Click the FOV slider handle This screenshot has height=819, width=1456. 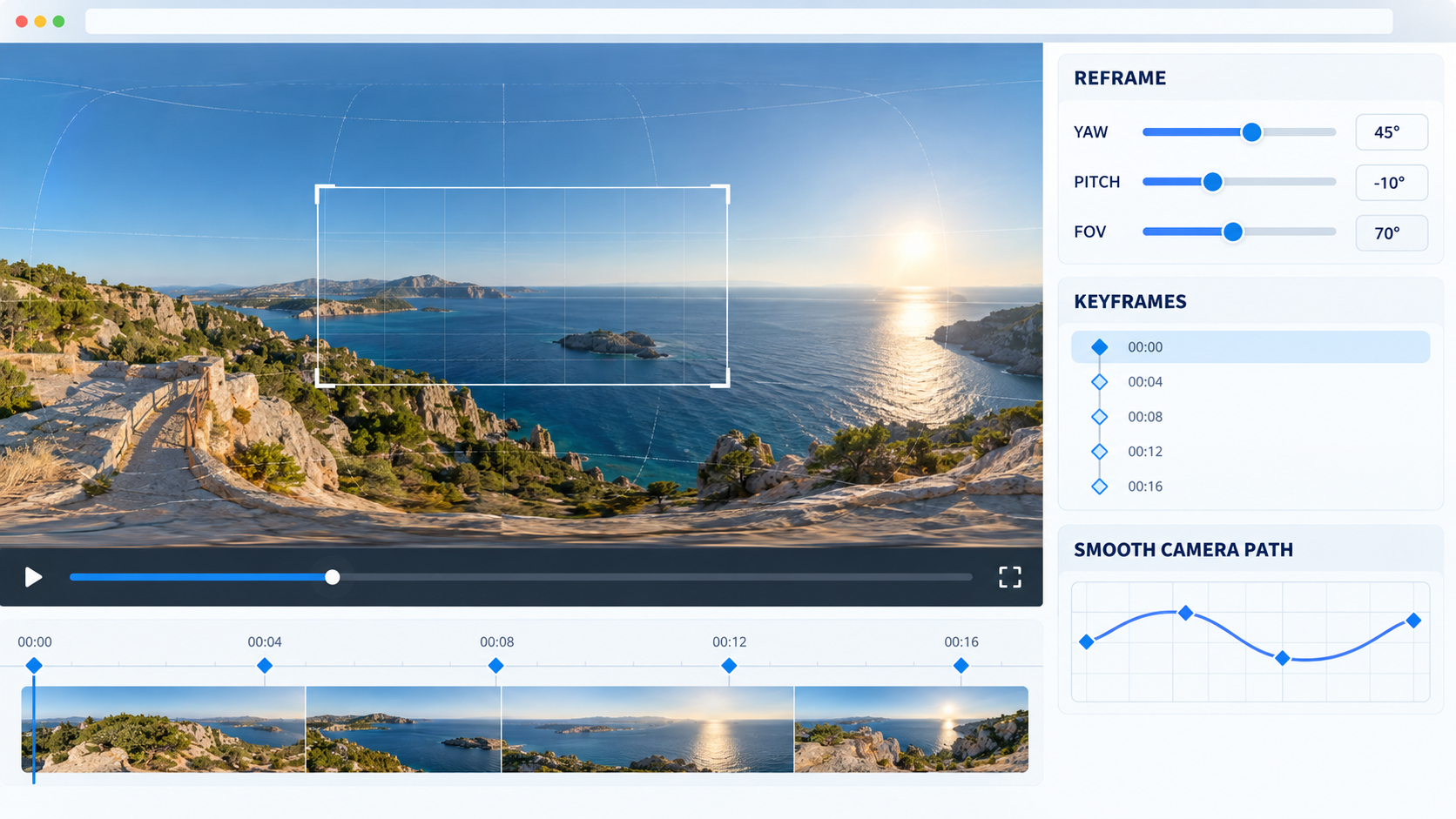[x=1232, y=232]
